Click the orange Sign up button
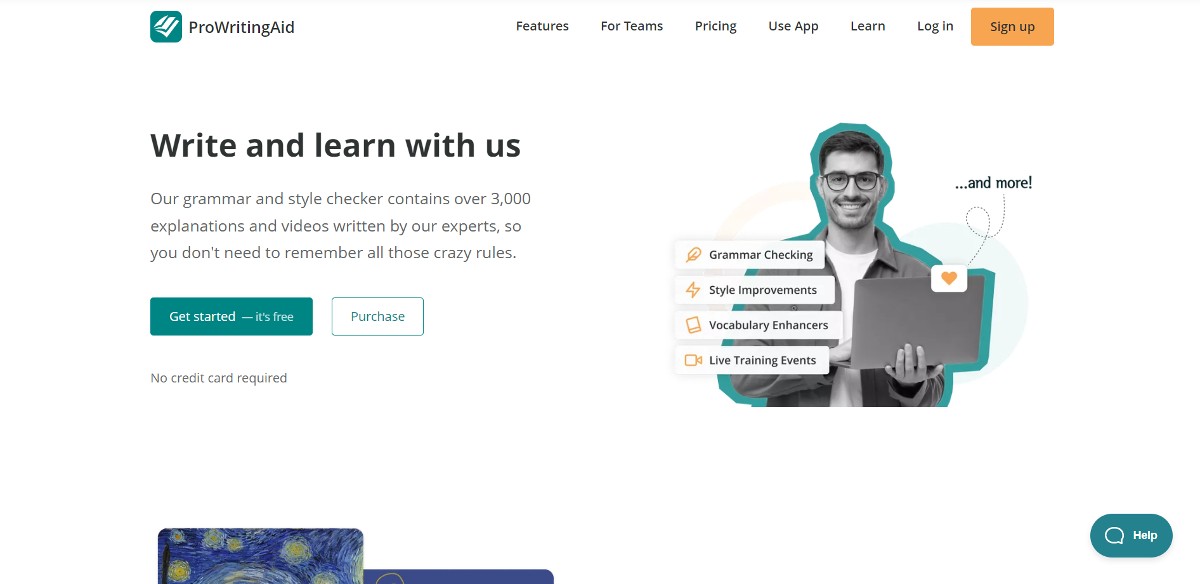This screenshot has width=1200, height=584. point(1012,27)
